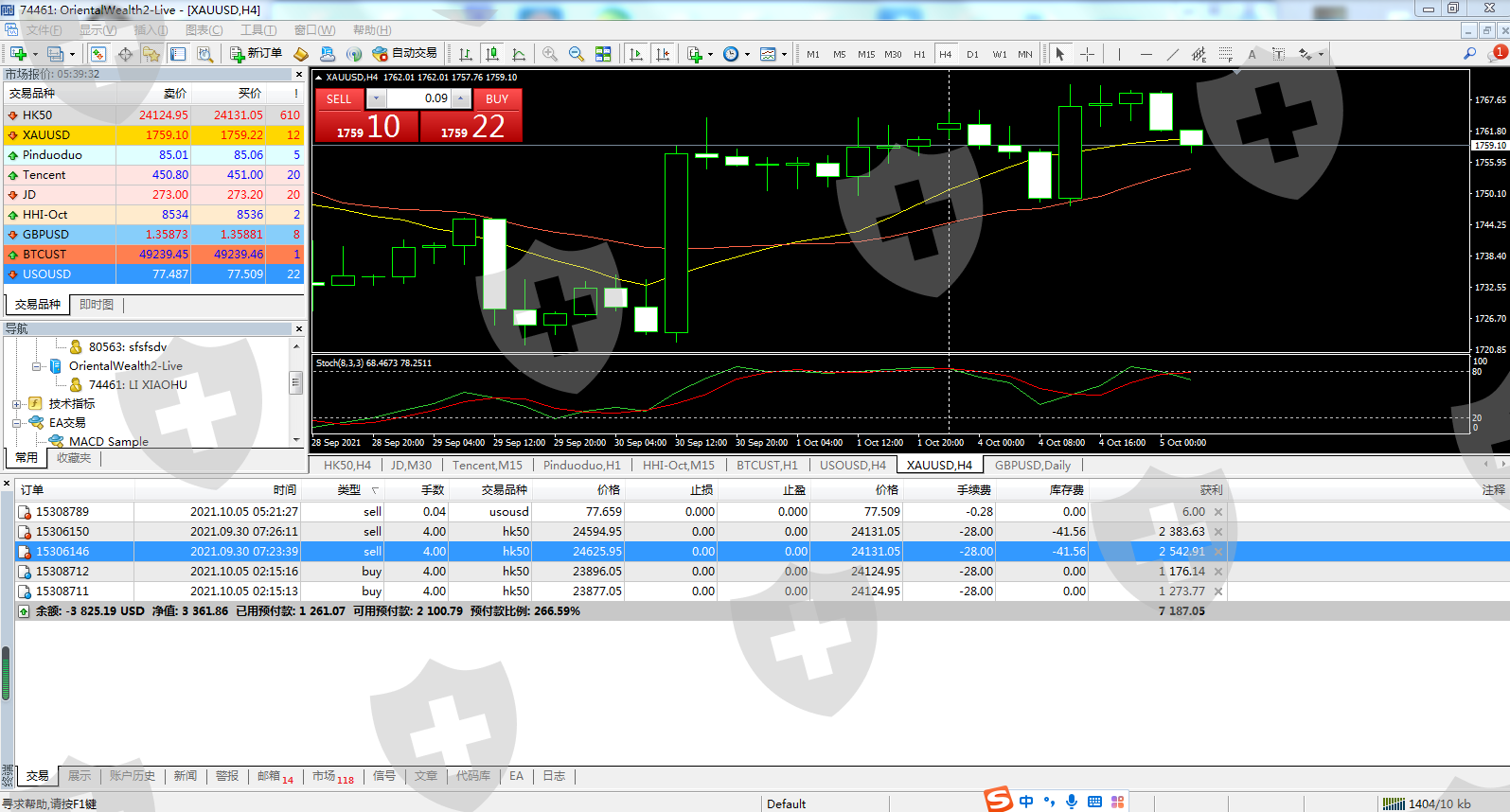Click the tile windows icon

pos(603,54)
